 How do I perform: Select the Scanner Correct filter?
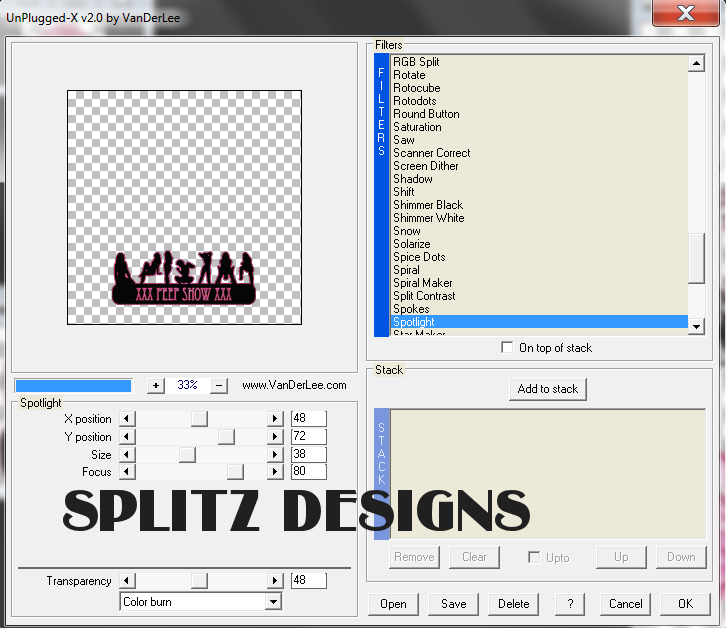(x=539, y=153)
